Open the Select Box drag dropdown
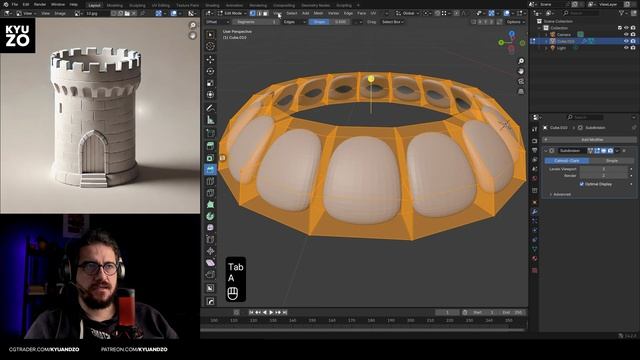Screen dimensions: 640x360 coord(393,22)
